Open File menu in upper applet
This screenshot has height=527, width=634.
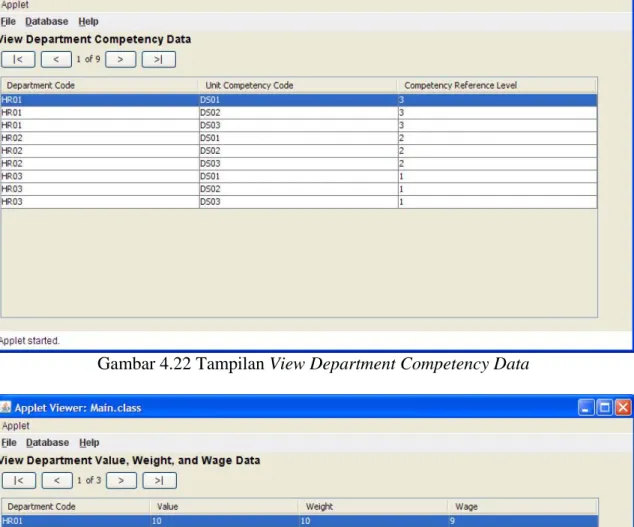pos(8,21)
